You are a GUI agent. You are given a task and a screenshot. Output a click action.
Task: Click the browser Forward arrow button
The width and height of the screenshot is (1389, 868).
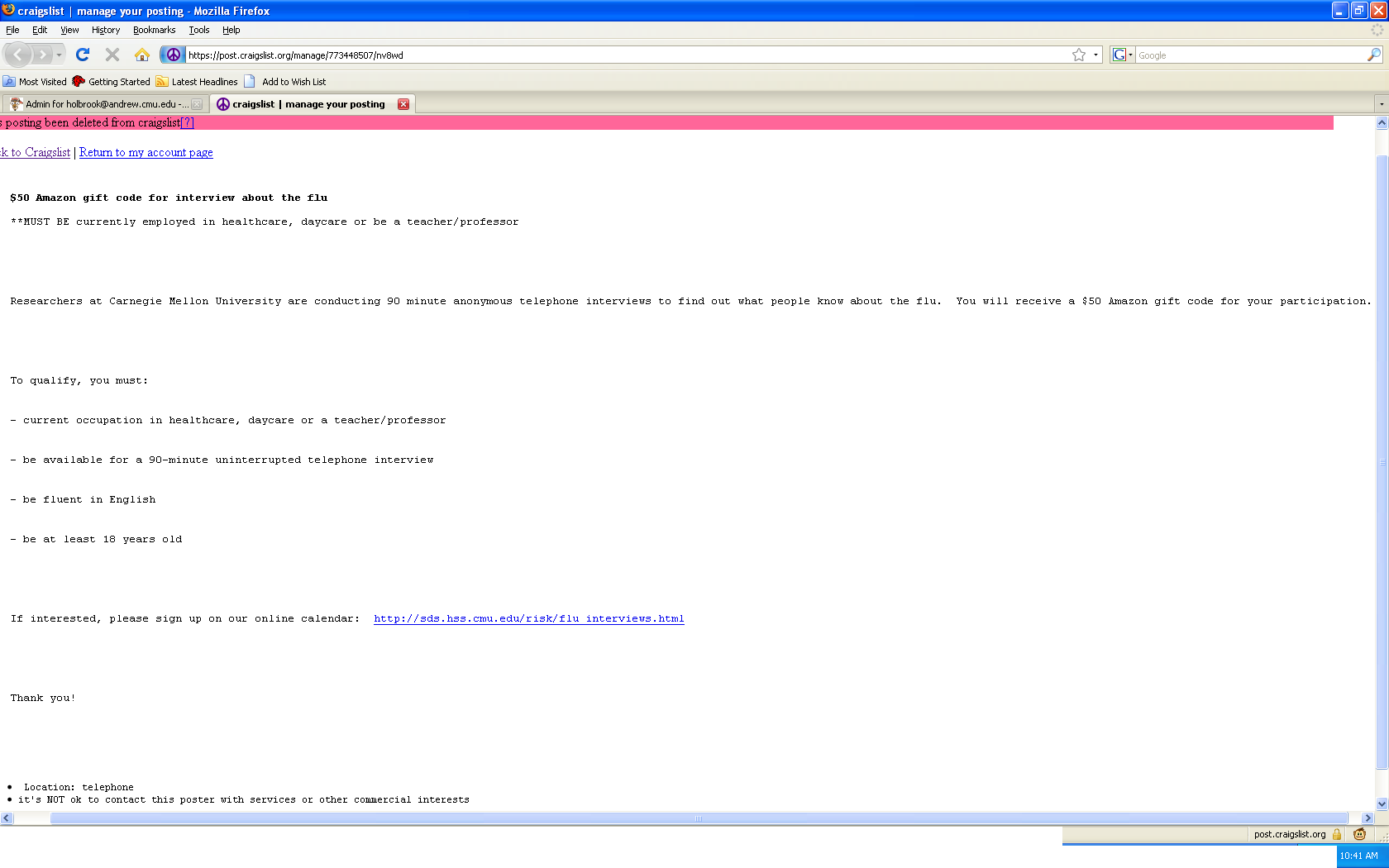[x=42, y=55]
